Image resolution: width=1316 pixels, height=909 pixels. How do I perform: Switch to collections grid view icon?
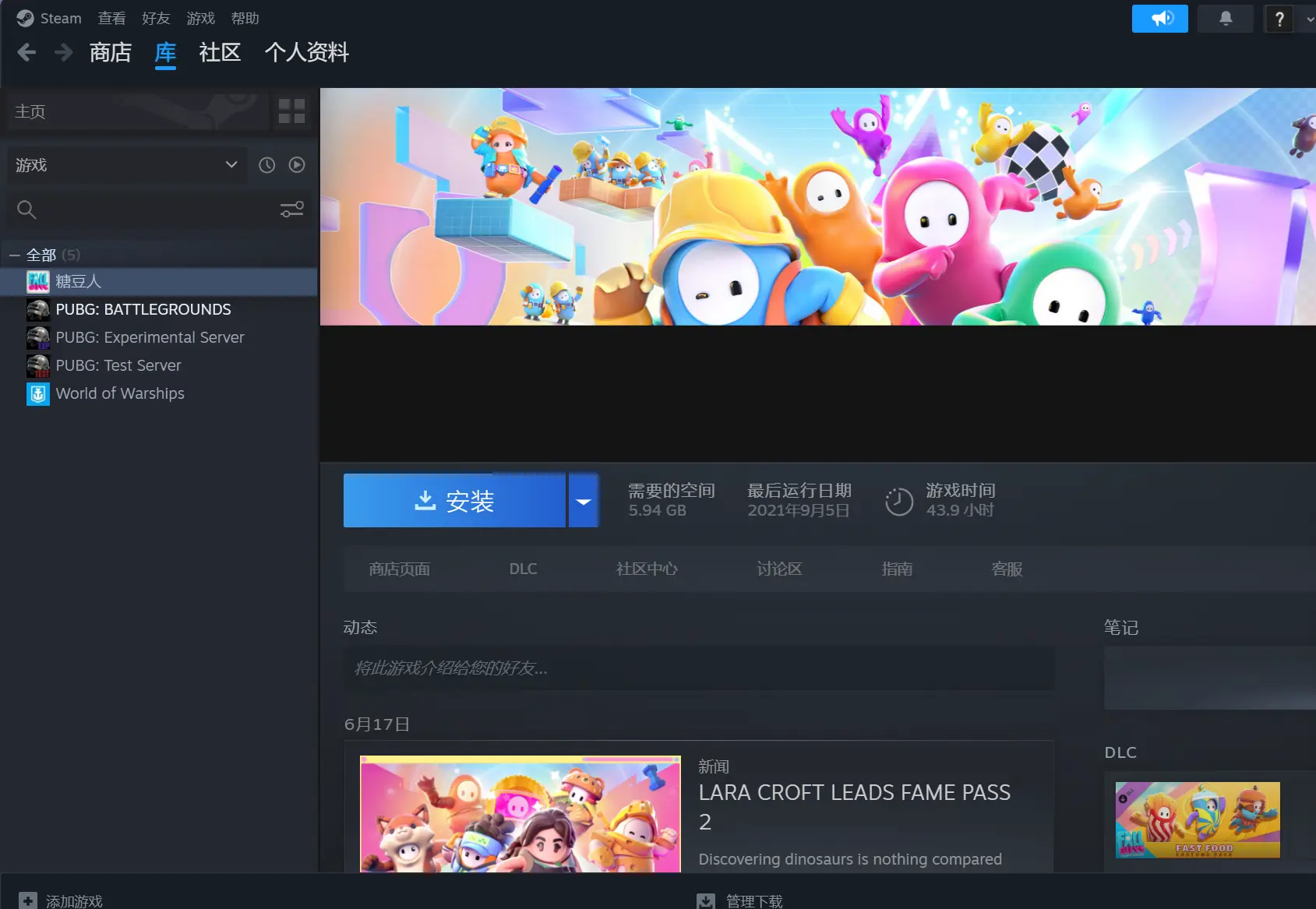[x=291, y=111]
